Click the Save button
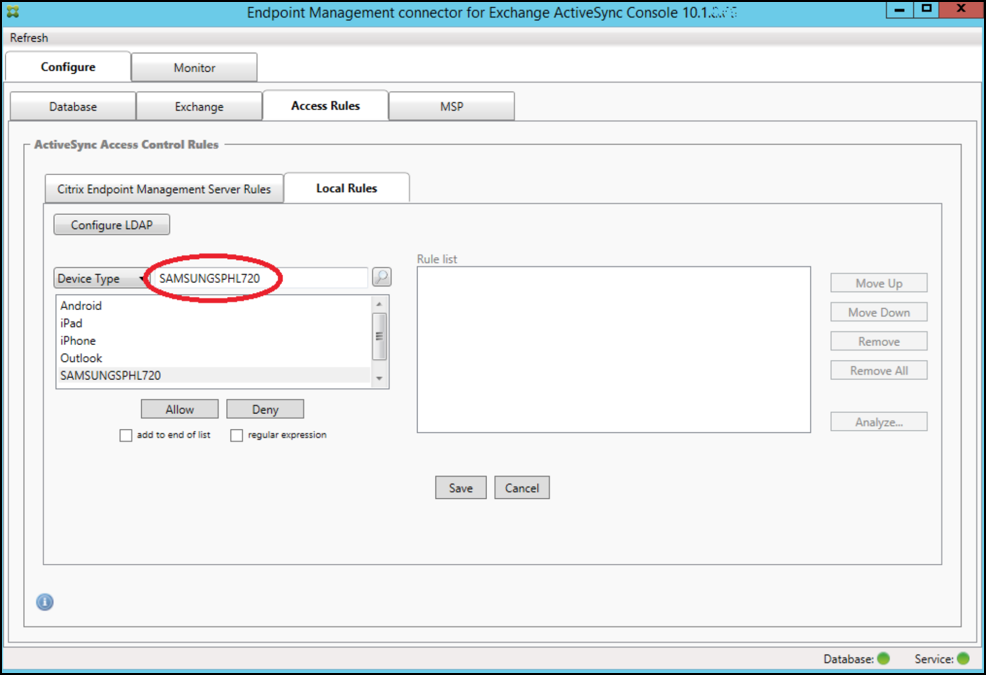The height and width of the screenshot is (675, 986). point(461,488)
